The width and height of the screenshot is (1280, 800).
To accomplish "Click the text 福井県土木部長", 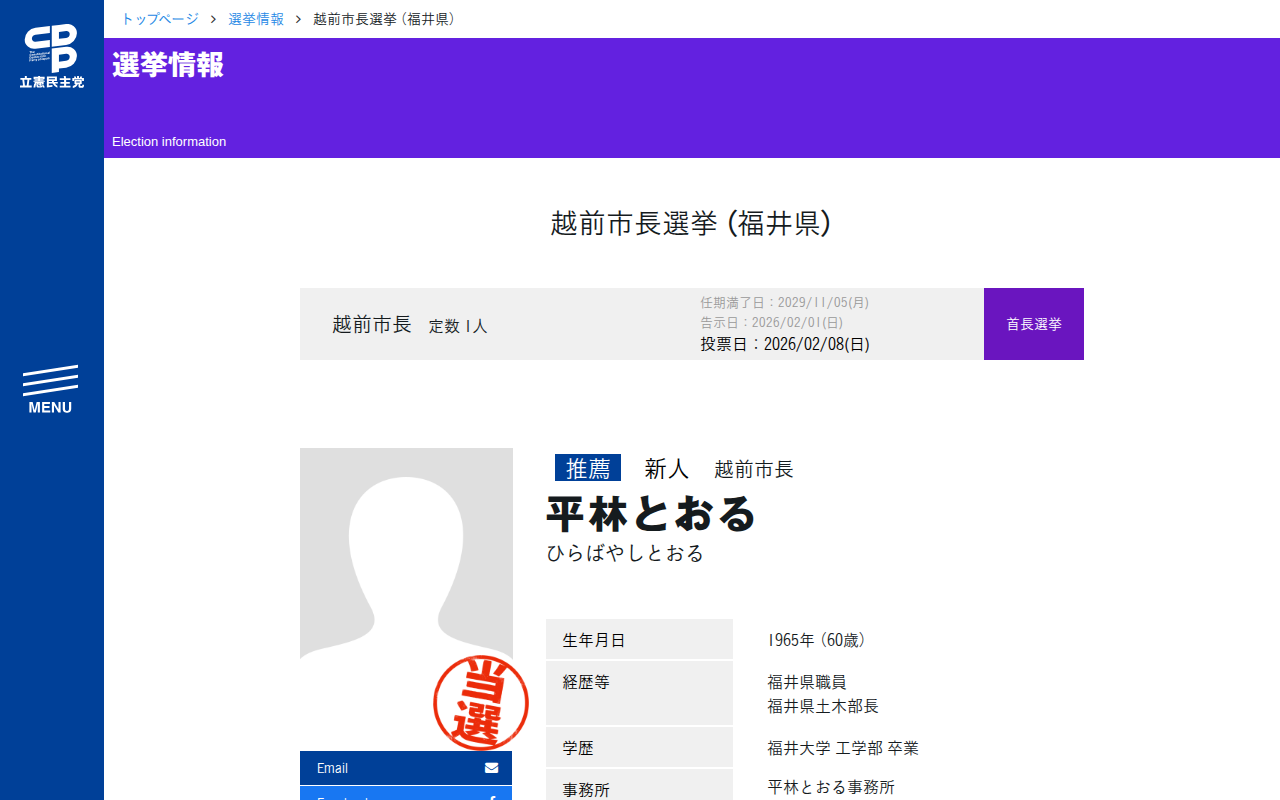I will click(x=823, y=706).
